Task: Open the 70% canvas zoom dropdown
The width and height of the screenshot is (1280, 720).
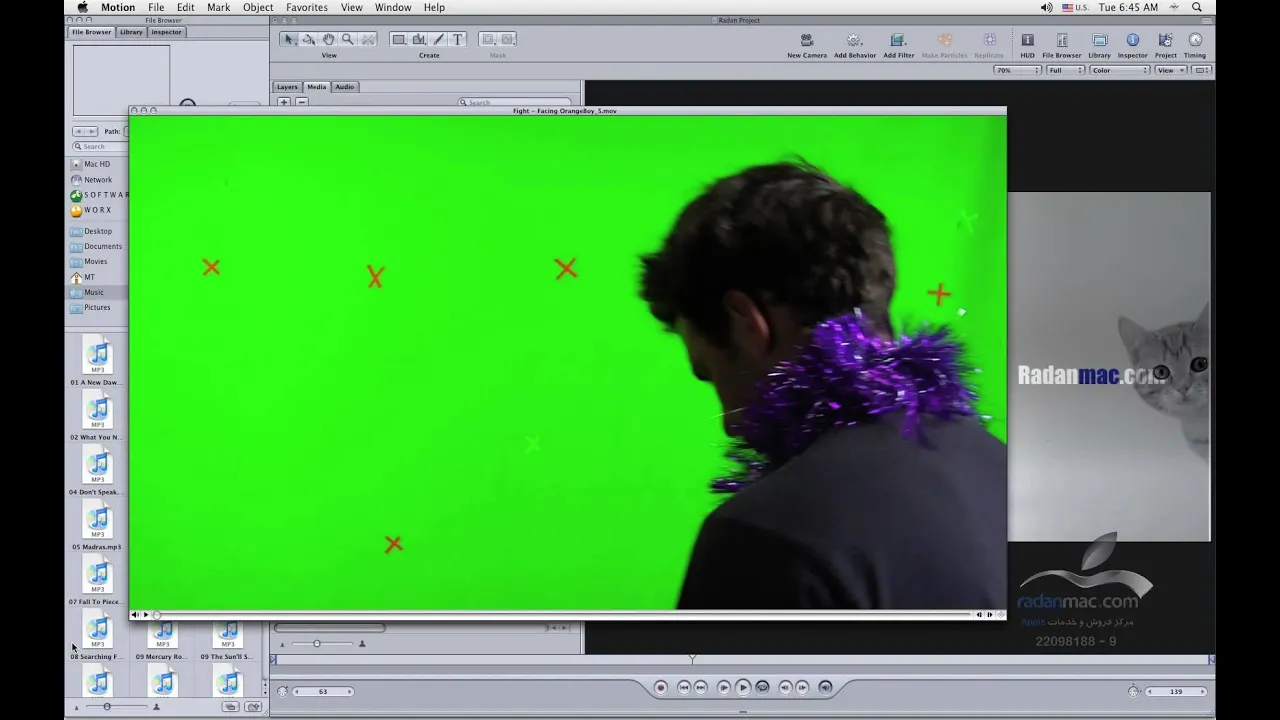Action: coord(1016,70)
